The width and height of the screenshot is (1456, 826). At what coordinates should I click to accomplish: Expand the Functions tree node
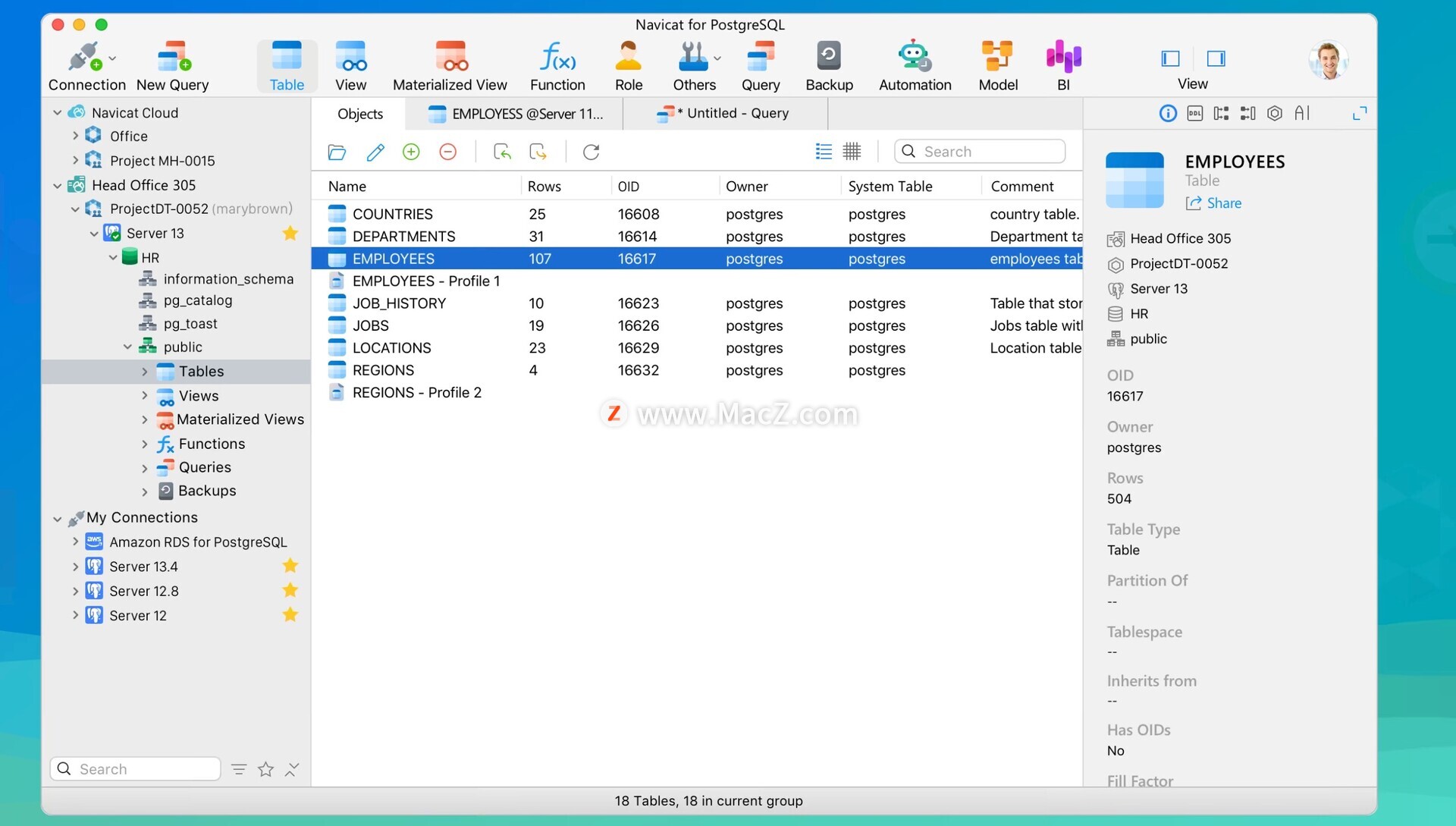(145, 444)
